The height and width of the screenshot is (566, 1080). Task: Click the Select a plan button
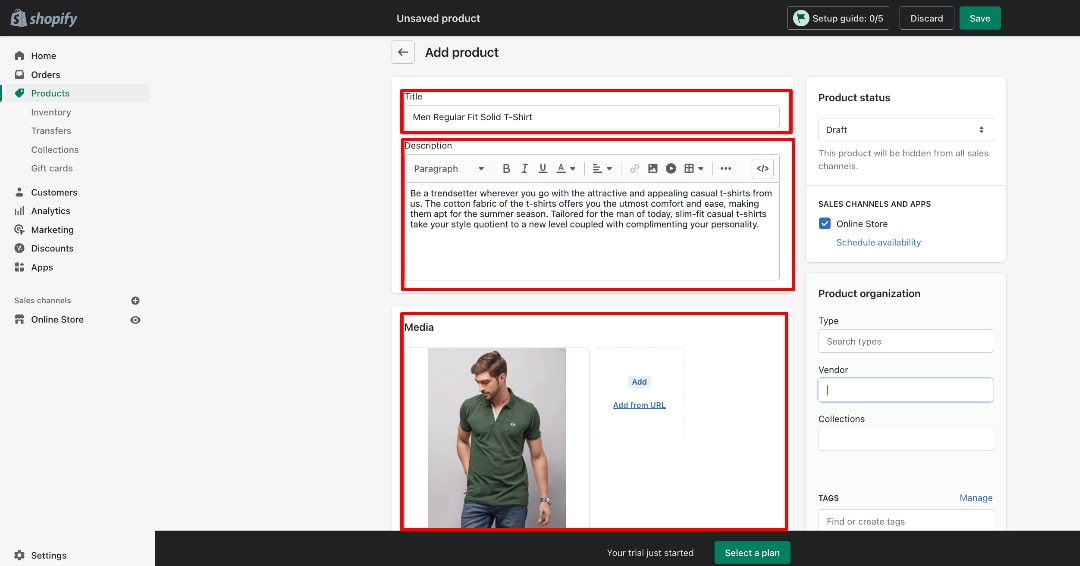[x=752, y=553]
